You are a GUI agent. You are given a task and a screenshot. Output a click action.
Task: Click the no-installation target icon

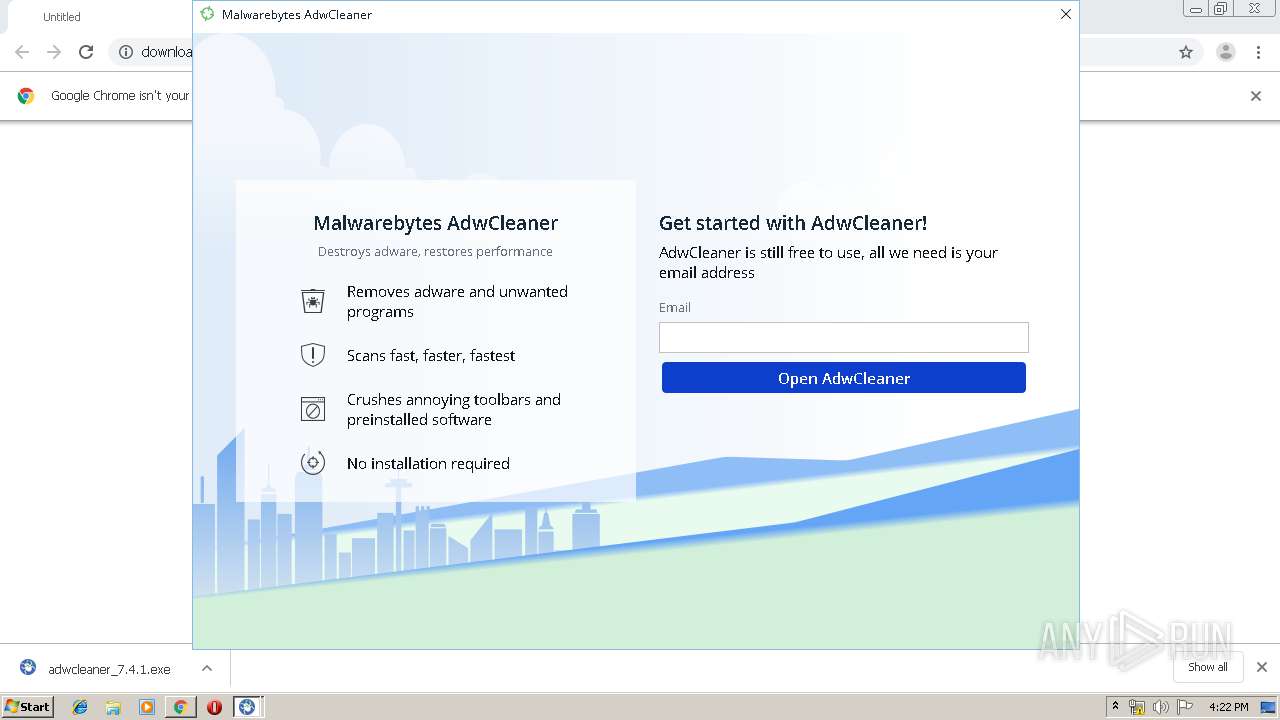pyautogui.click(x=313, y=462)
